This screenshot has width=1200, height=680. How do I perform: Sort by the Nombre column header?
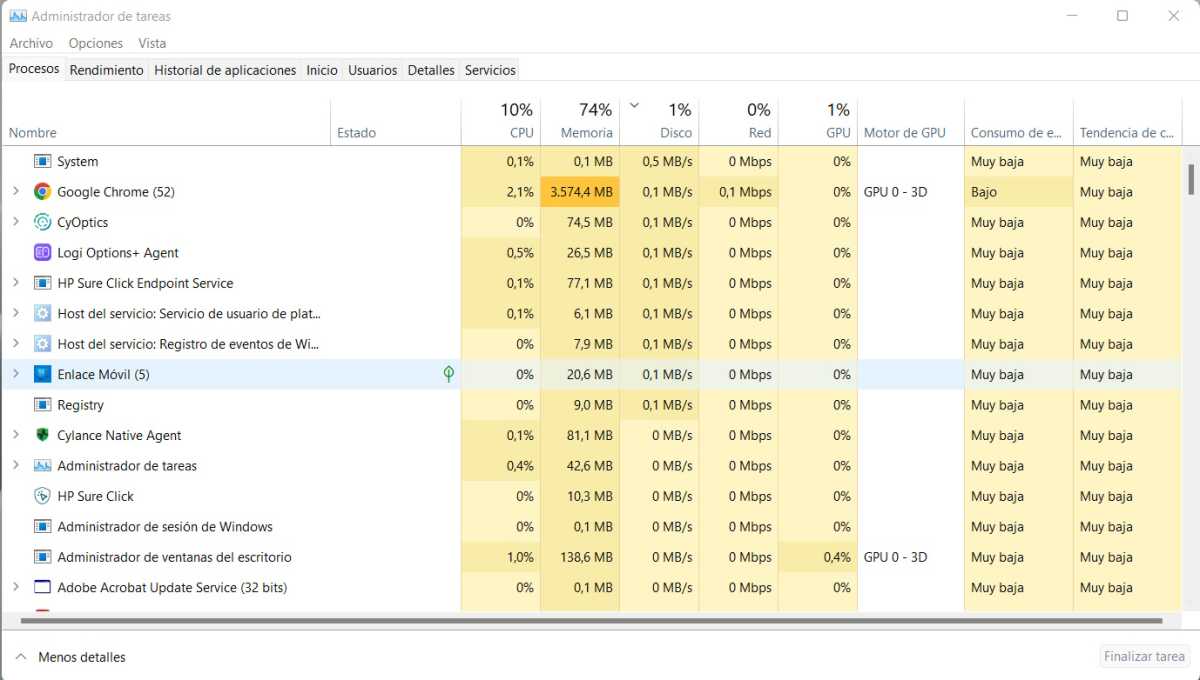[x=166, y=122]
